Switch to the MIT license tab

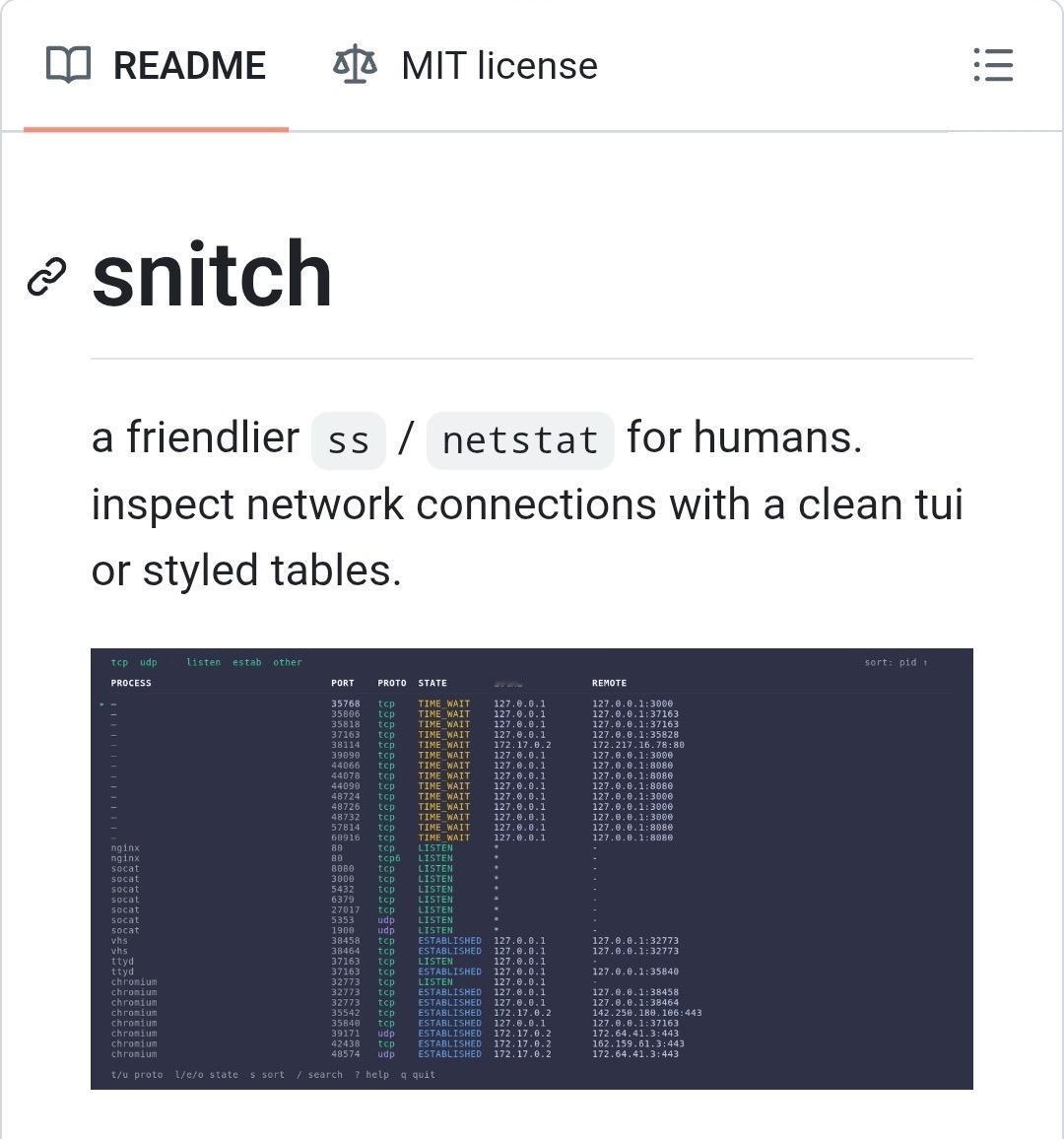465,65
